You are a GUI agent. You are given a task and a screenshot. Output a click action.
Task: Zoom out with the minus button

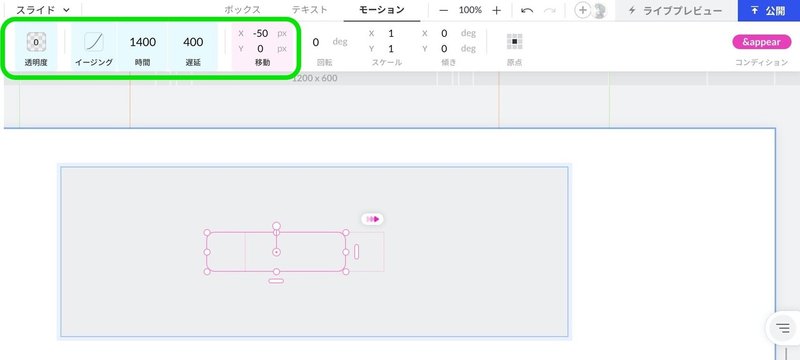444,10
